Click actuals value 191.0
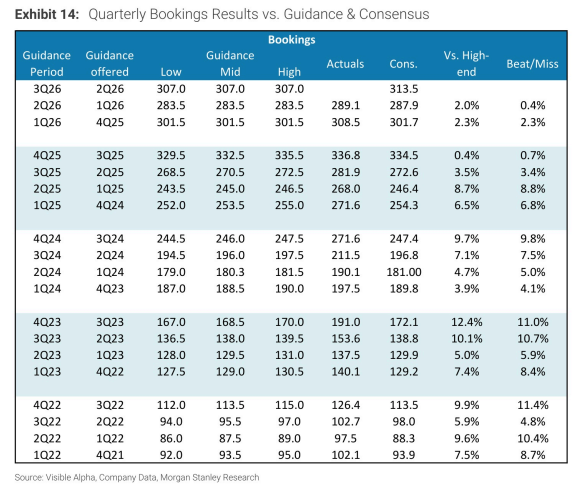The height and width of the screenshot is (490, 582). click(346, 322)
